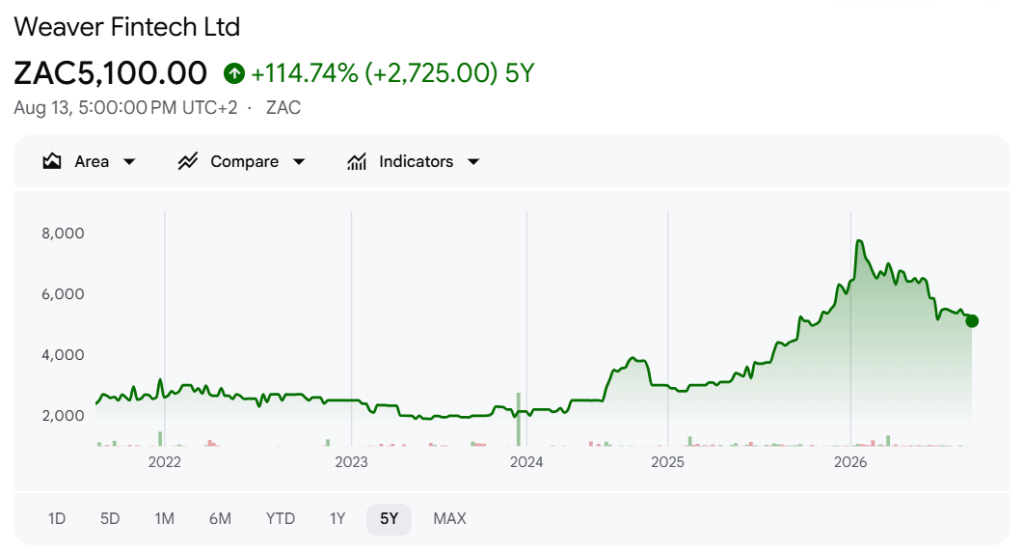Click the Compare trend lines icon
1024x551 pixels.
(187, 161)
